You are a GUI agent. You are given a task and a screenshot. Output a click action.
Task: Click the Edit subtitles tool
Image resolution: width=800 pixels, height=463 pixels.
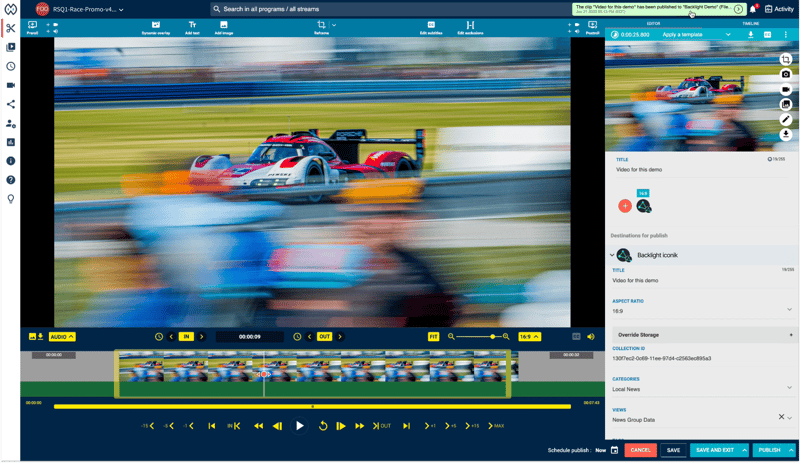[x=431, y=28]
